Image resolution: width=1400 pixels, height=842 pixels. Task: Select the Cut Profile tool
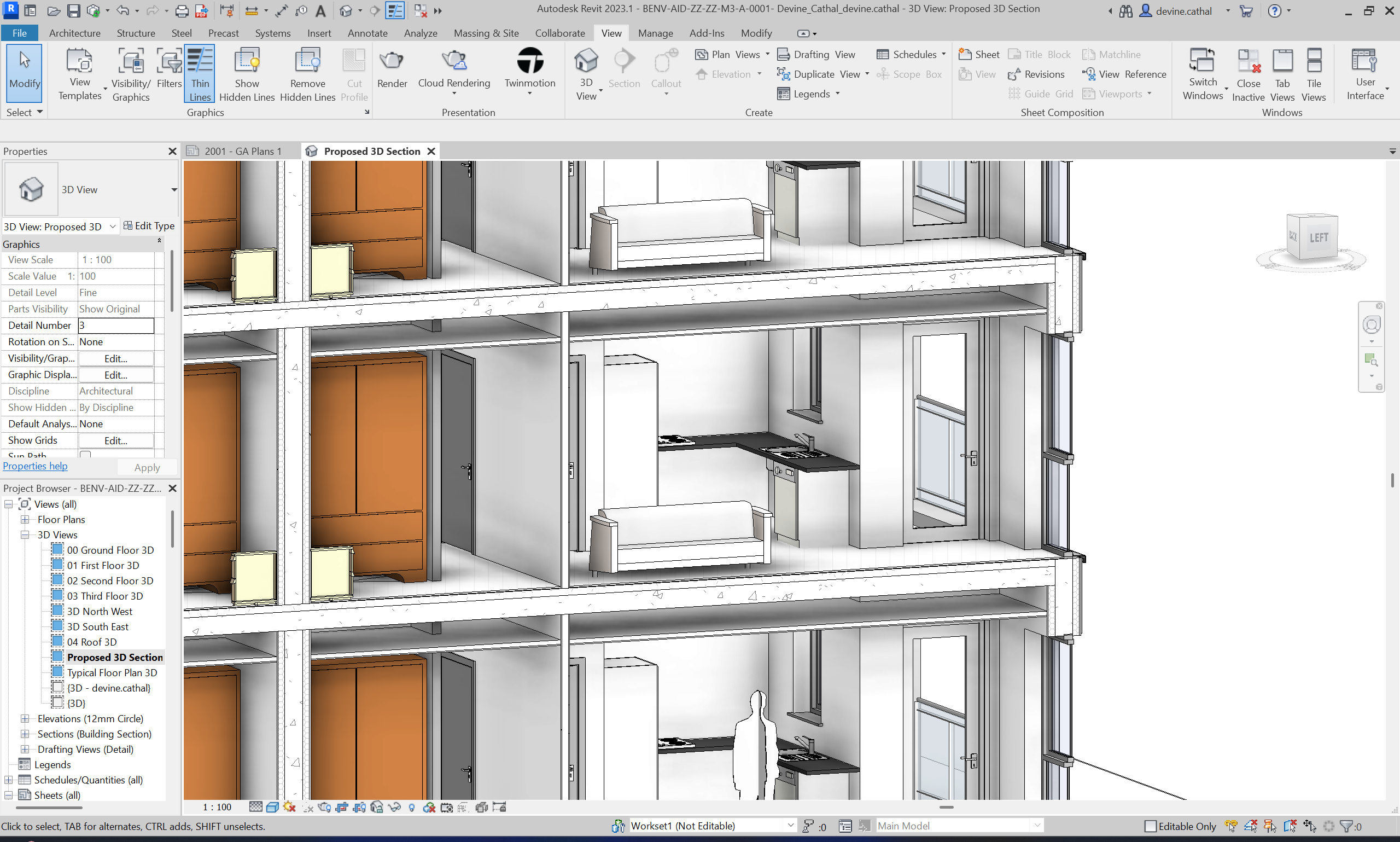tap(354, 73)
